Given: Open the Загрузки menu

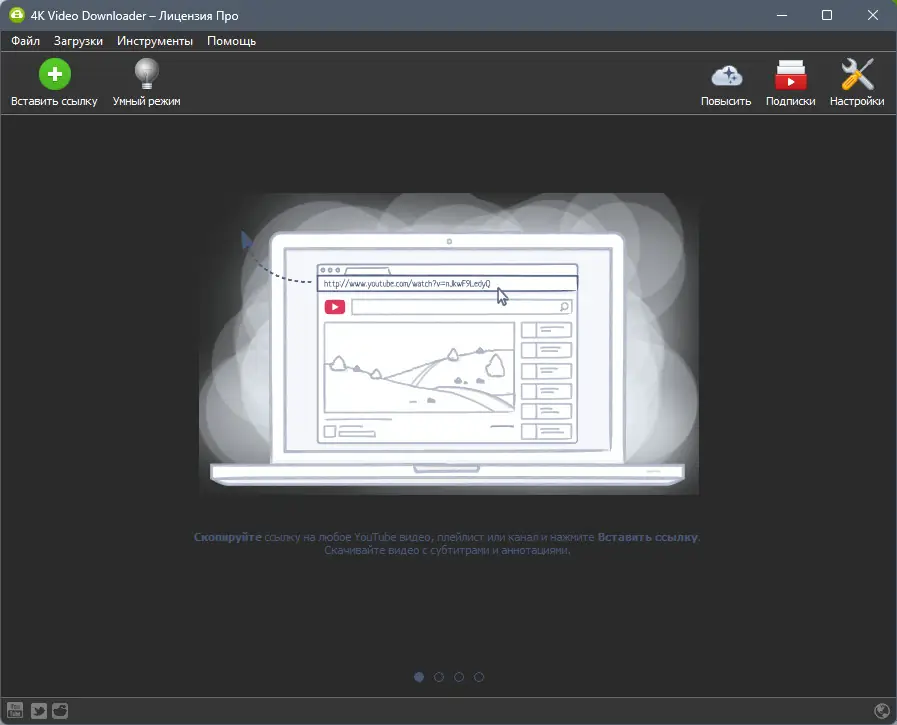Looking at the screenshot, I should click(x=78, y=41).
